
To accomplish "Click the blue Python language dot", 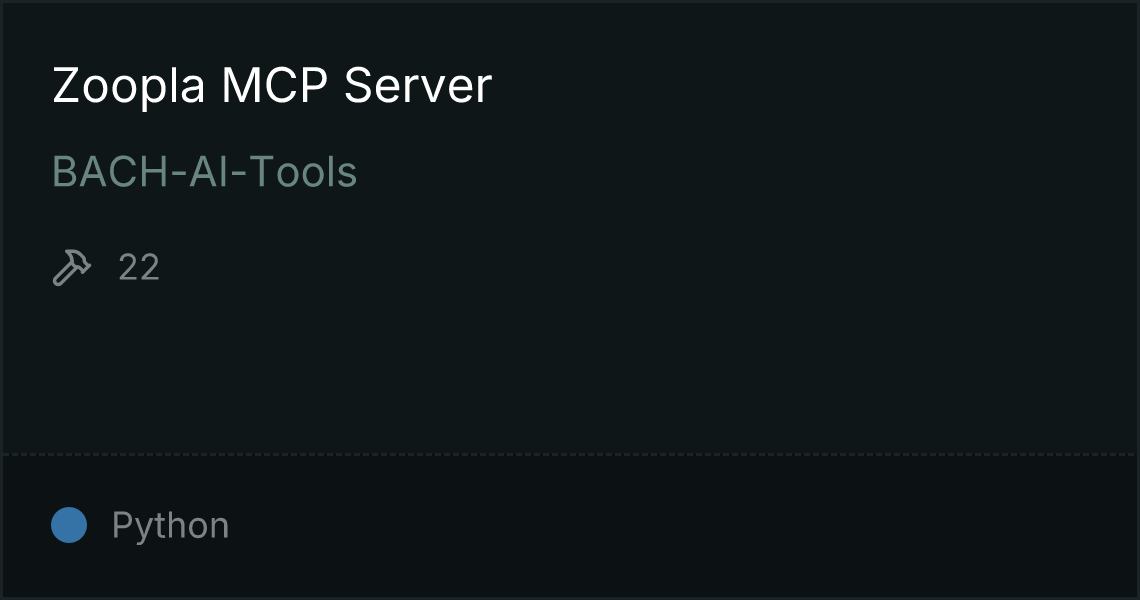I will [69, 525].
